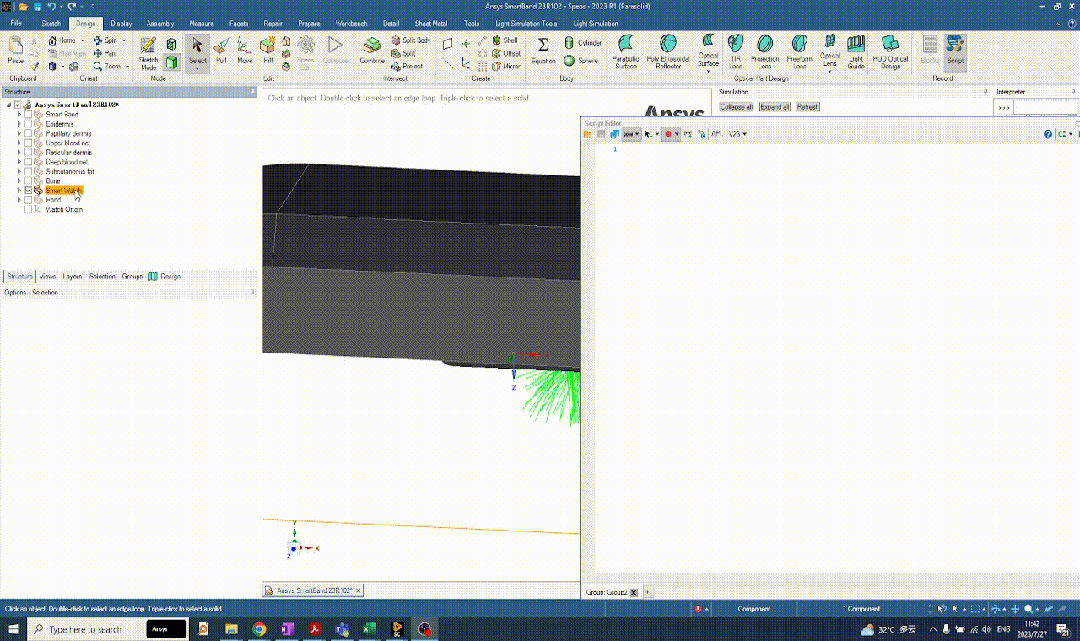This screenshot has height=641, width=1080.
Task: Click the Mirror tool
Action: (506, 67)
